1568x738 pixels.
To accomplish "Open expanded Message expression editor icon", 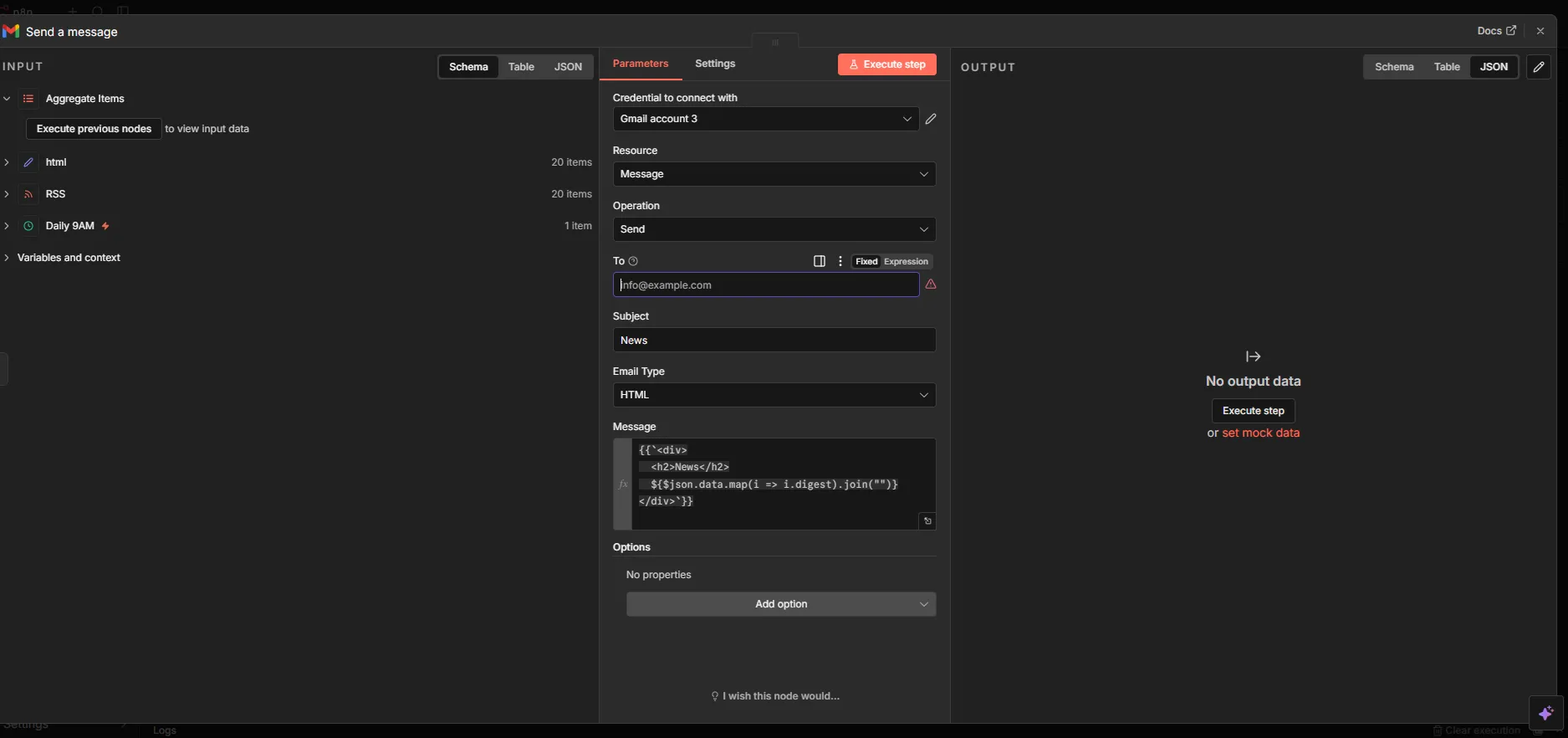I will (927, 521).
